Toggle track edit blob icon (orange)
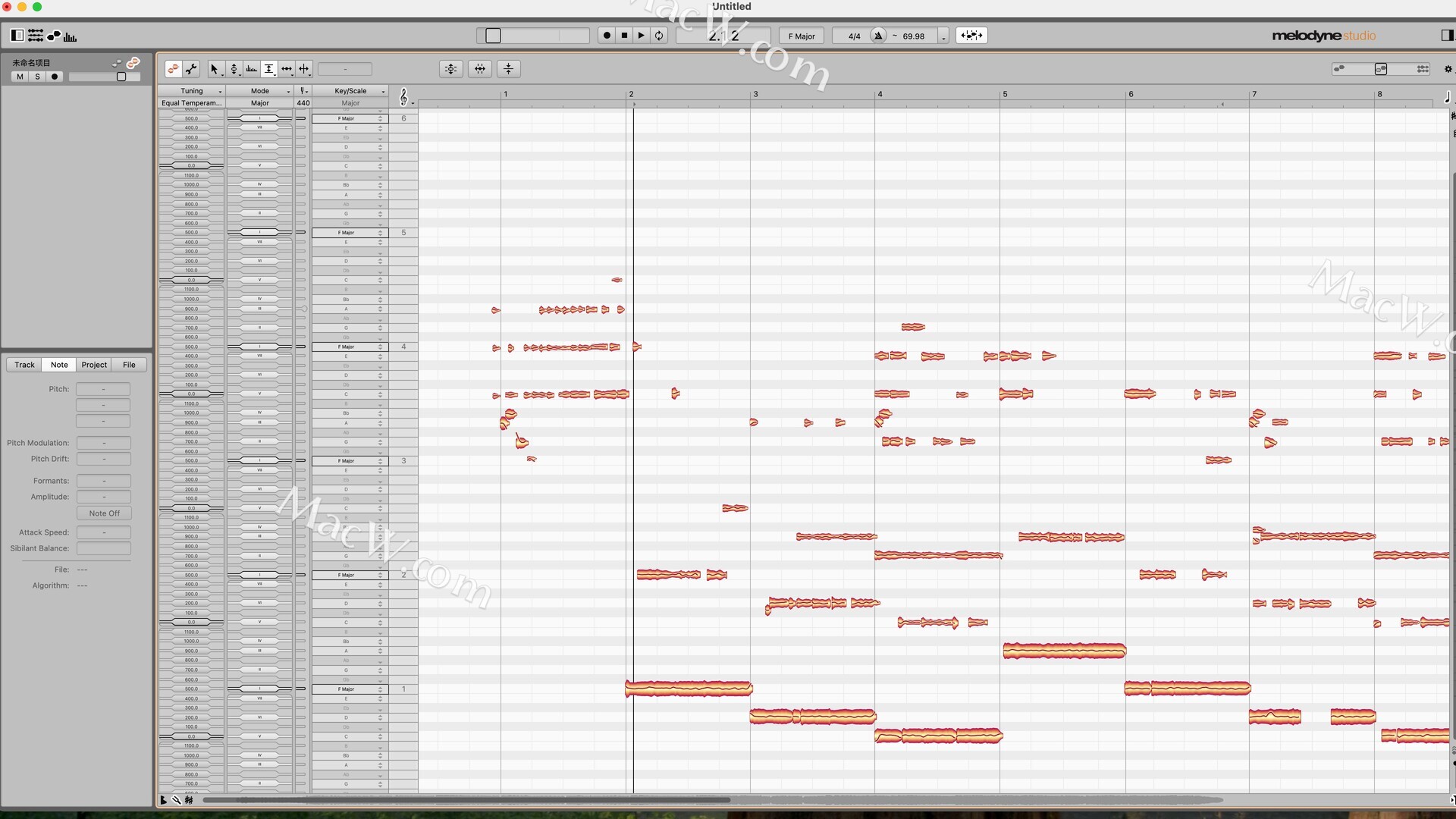The width and height of the screenshot is (1456, 819). click(133, 62)
